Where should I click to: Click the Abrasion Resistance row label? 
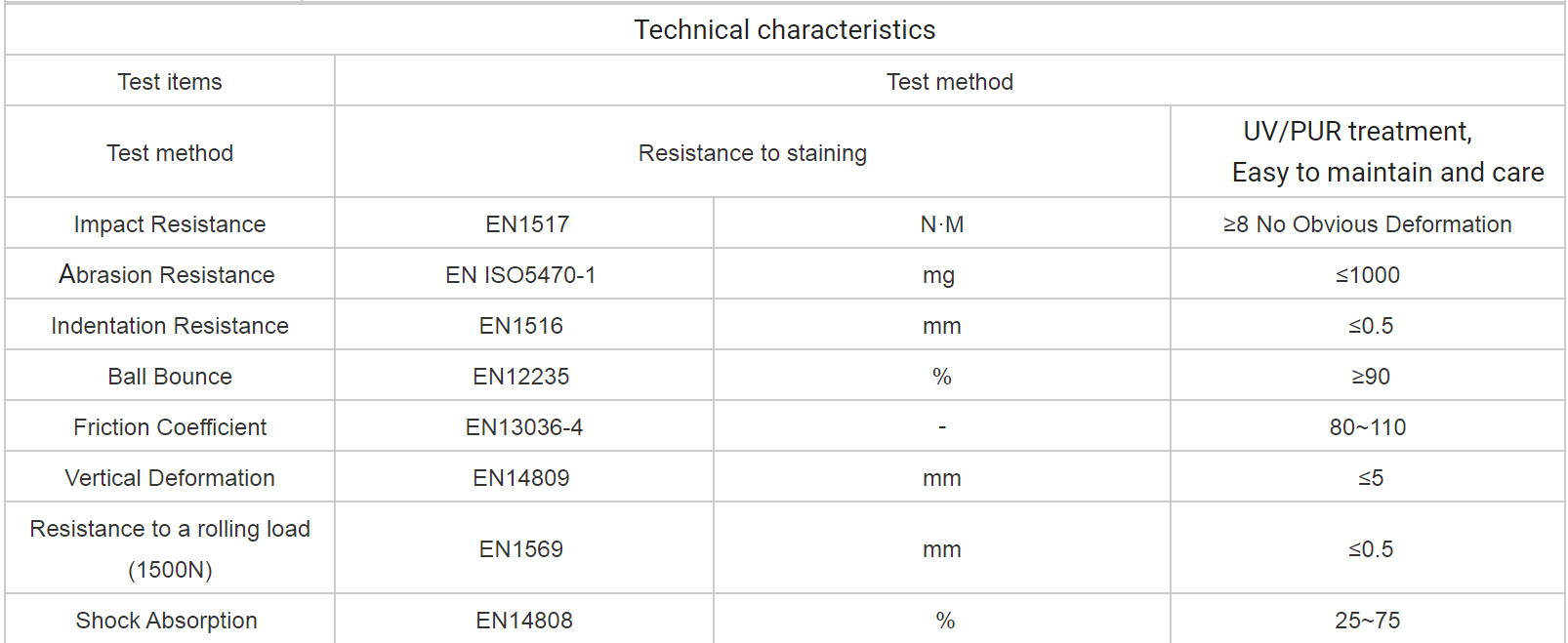click(167, 275)
